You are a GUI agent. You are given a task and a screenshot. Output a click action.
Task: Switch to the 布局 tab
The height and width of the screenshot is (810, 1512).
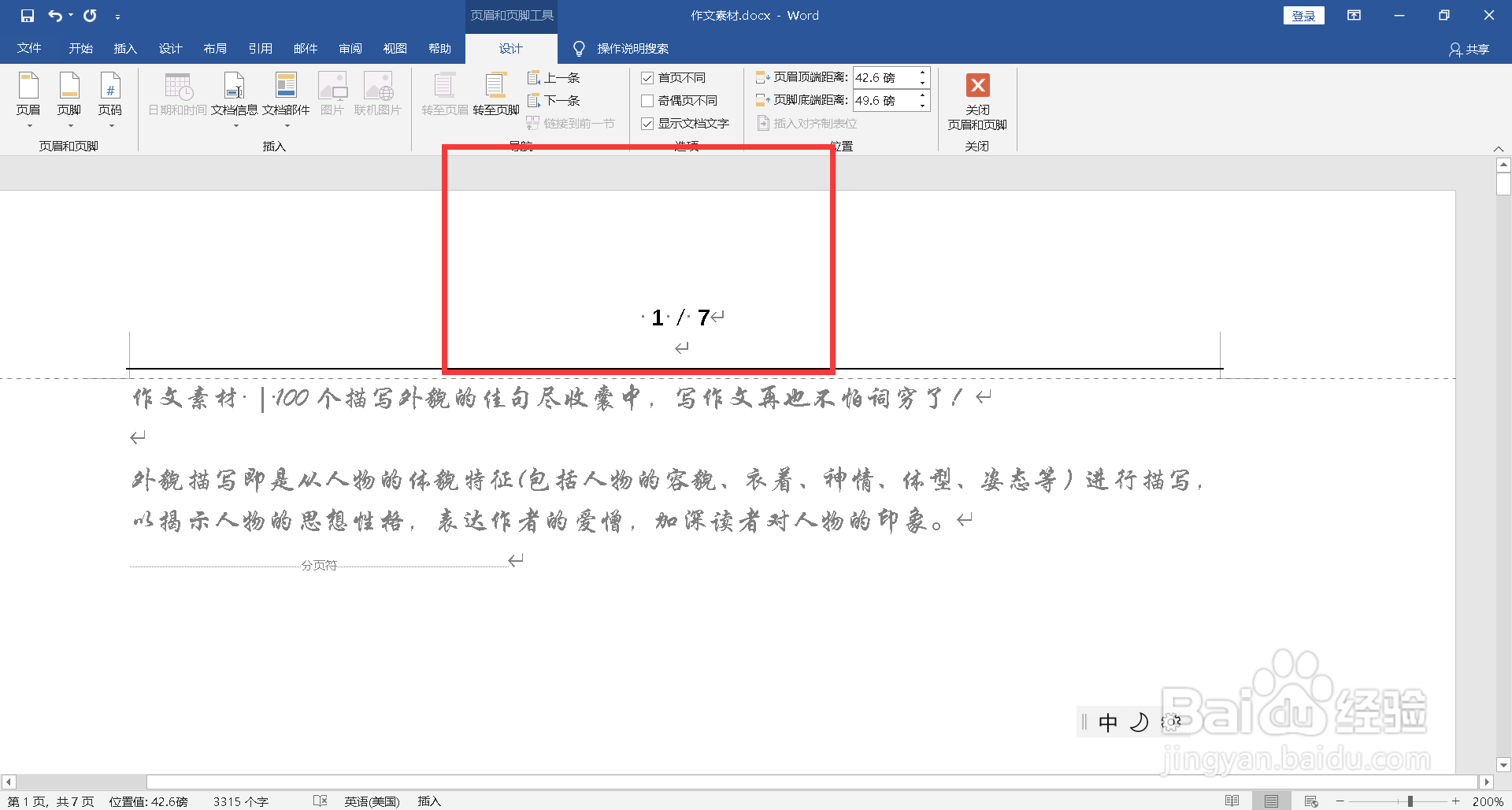tap(215, 49)
